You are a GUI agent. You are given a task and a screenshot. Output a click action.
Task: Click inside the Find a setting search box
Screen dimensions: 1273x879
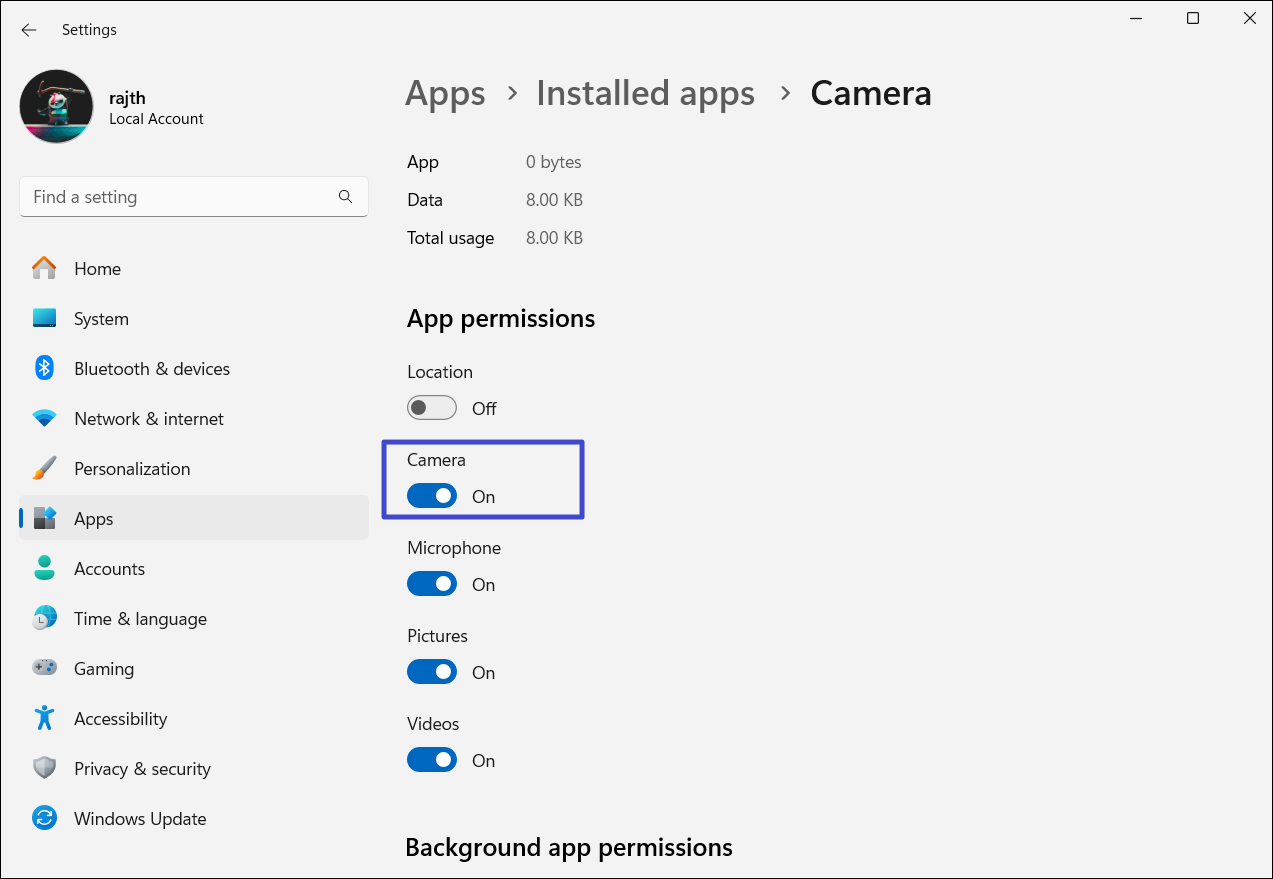(x=180, y=196)
